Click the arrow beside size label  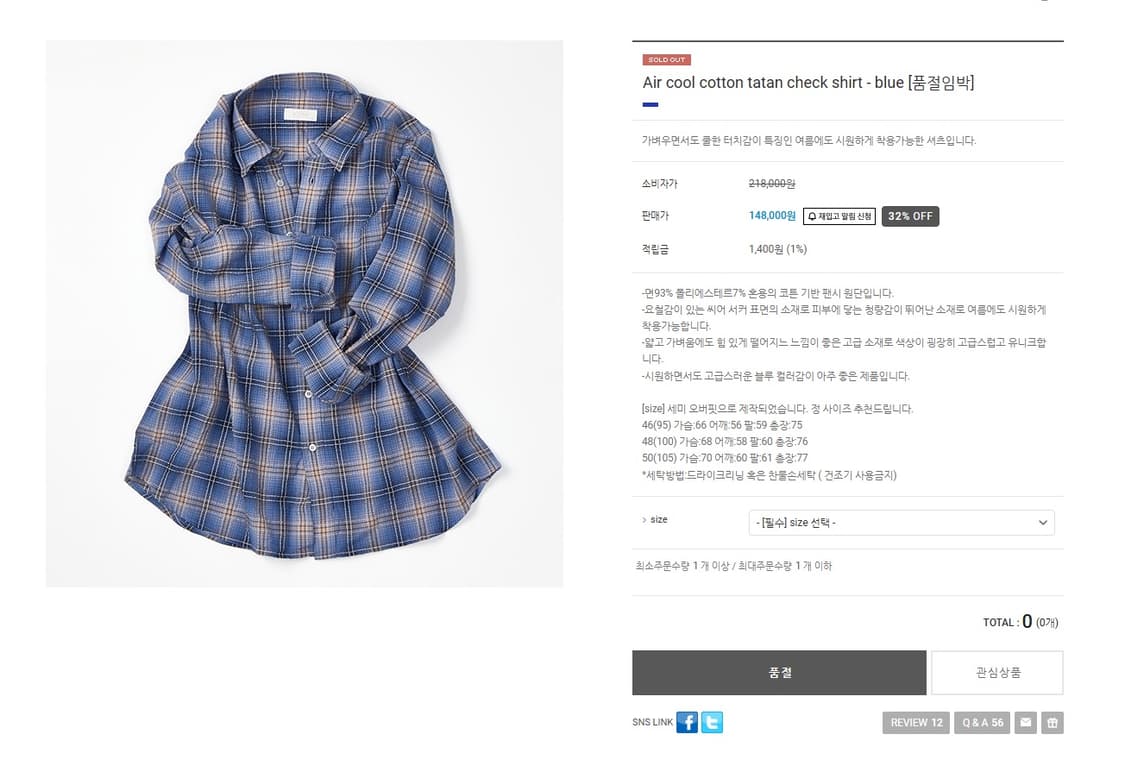[644, 520]
